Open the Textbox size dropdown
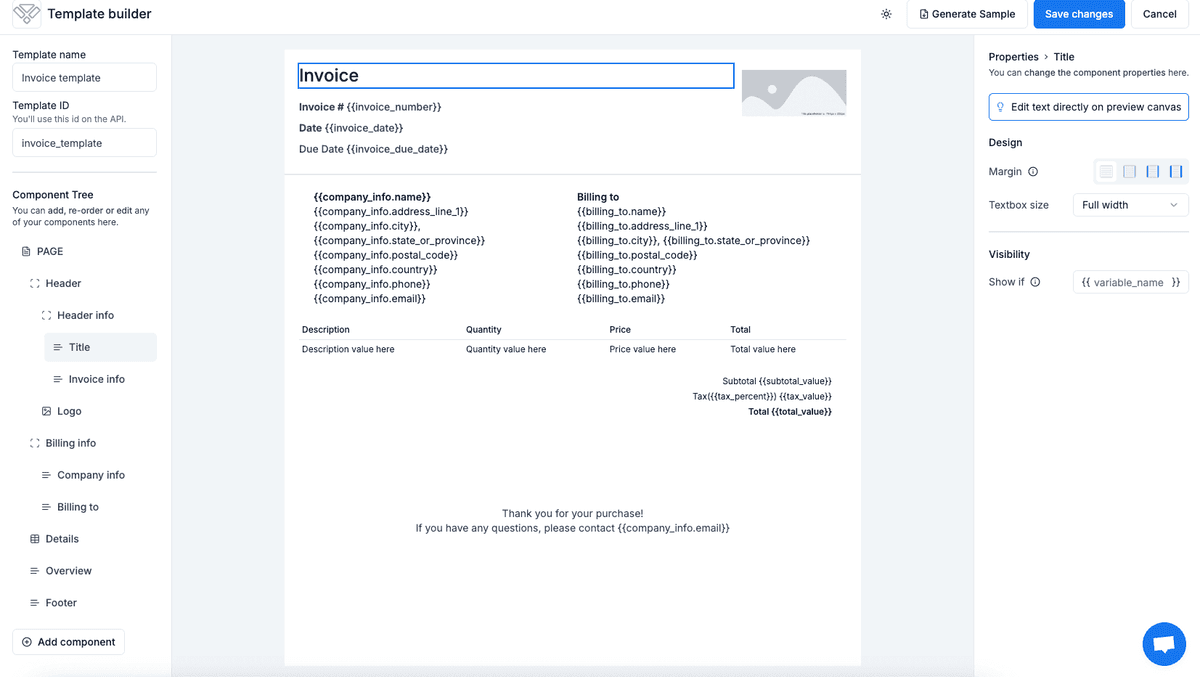1200x677 pixels. click(x=1130, y=205)
